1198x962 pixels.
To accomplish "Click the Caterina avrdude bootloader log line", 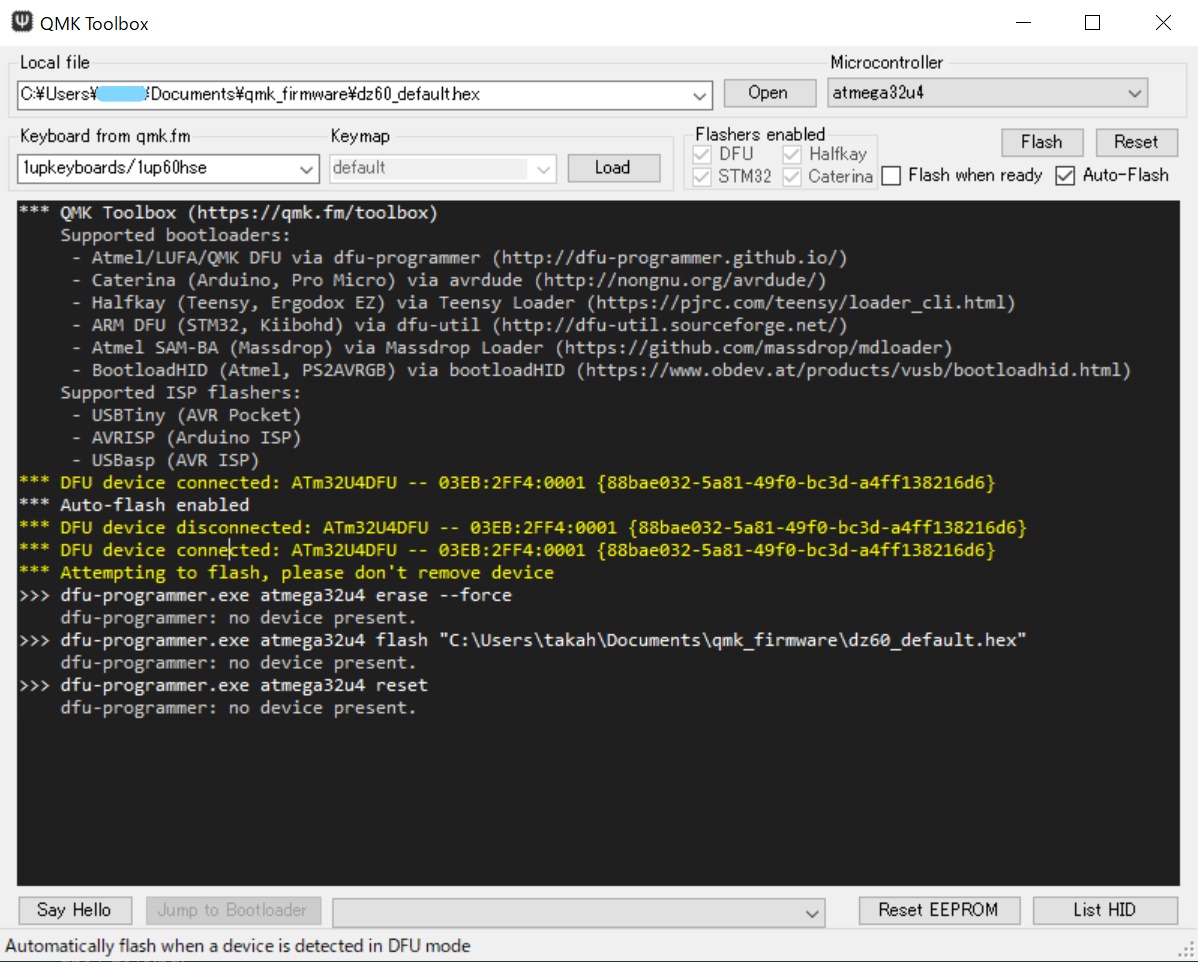I will 449,280.
